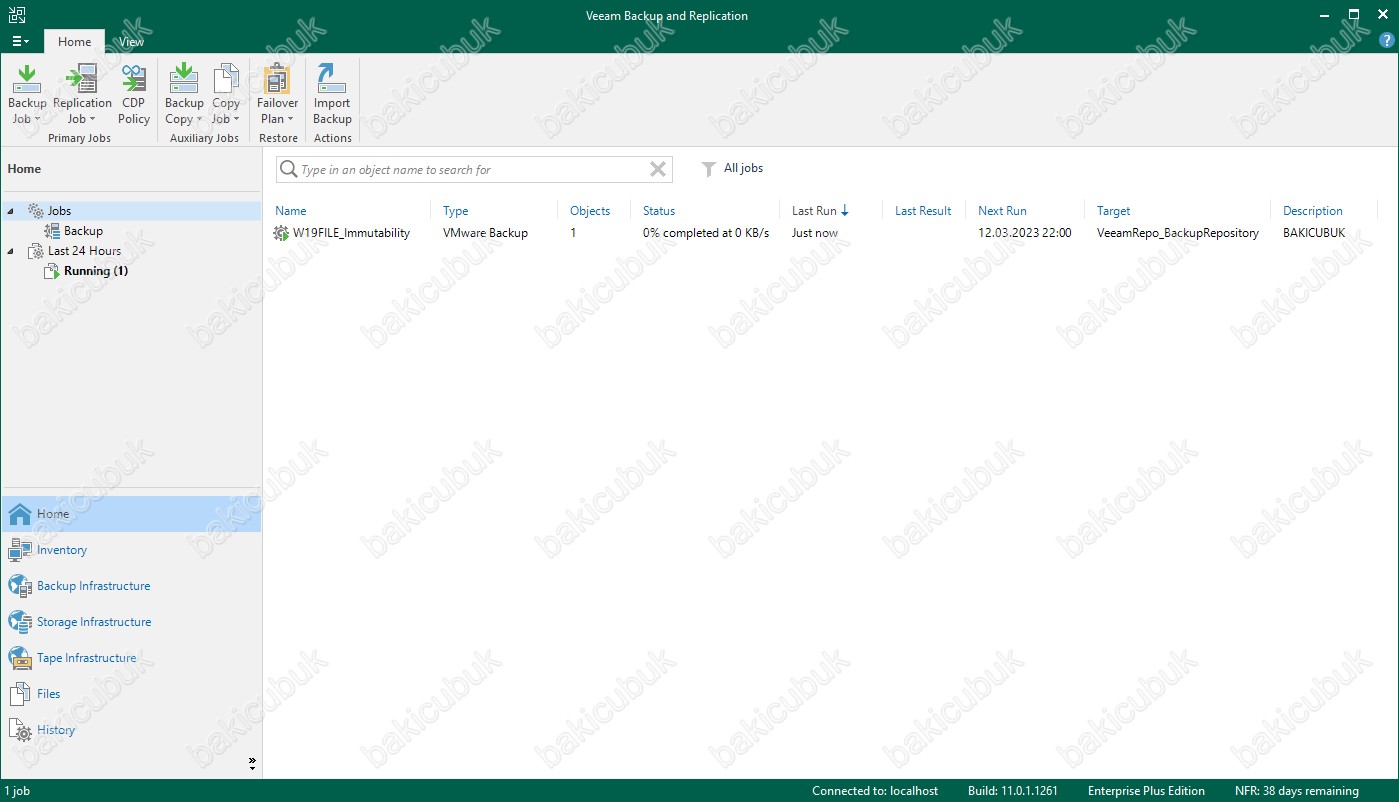Click the 0% completed status cell
This screenshot has height=802, width=1399.
click(x=706, y=233)
